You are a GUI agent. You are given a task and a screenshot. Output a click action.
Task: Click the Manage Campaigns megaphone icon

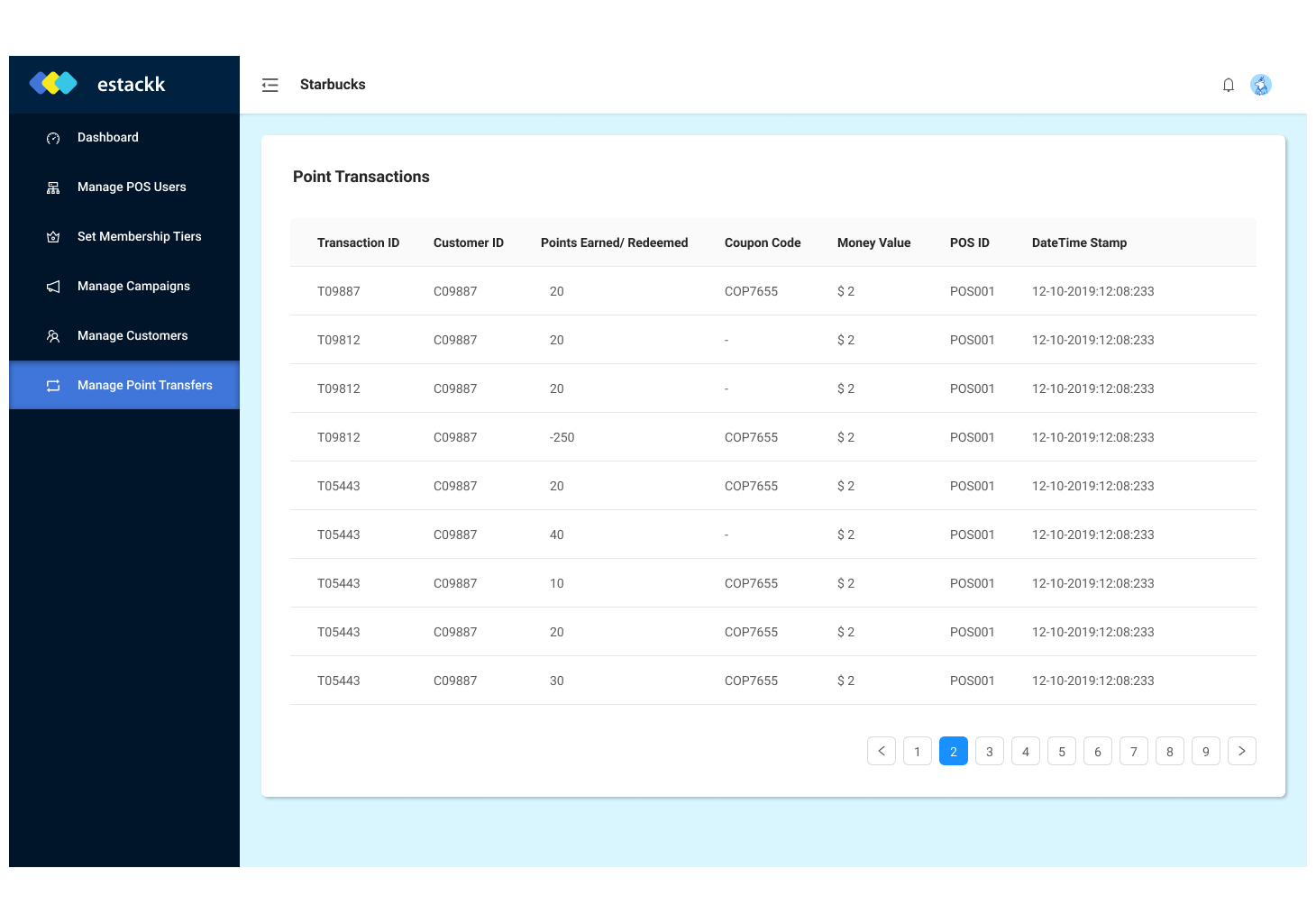pyautogui.click(x=53, y=287)
